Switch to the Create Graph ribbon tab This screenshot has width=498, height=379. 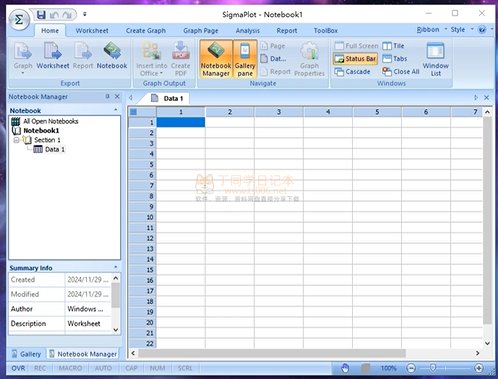146,31
